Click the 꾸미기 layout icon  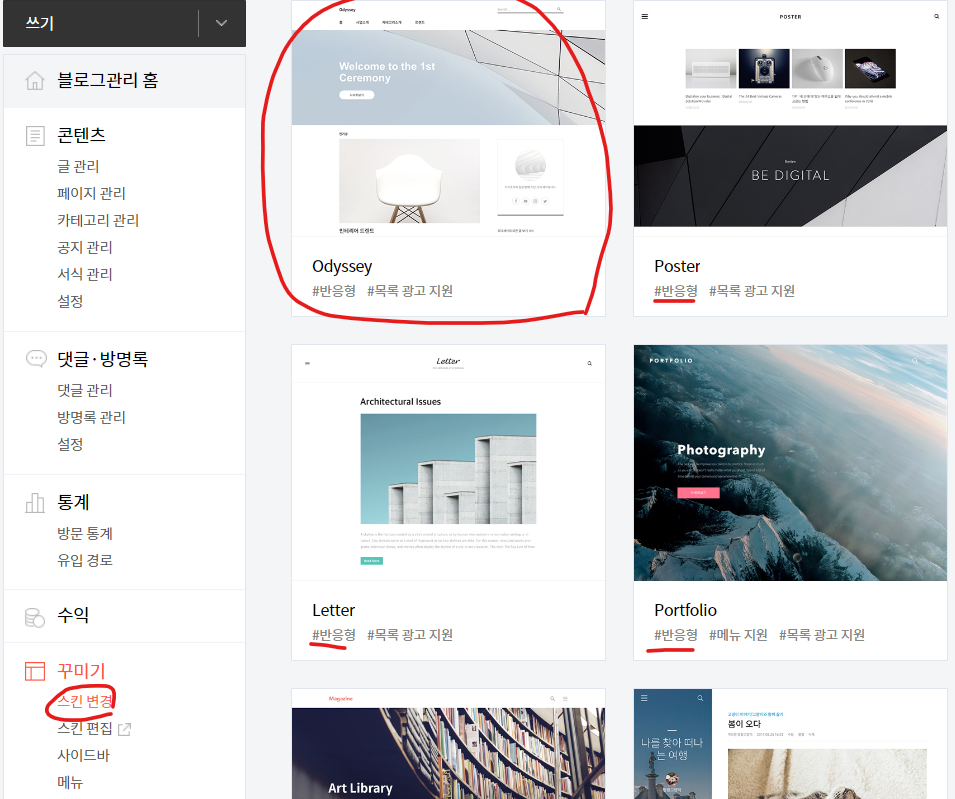click(x=35, y=671)
